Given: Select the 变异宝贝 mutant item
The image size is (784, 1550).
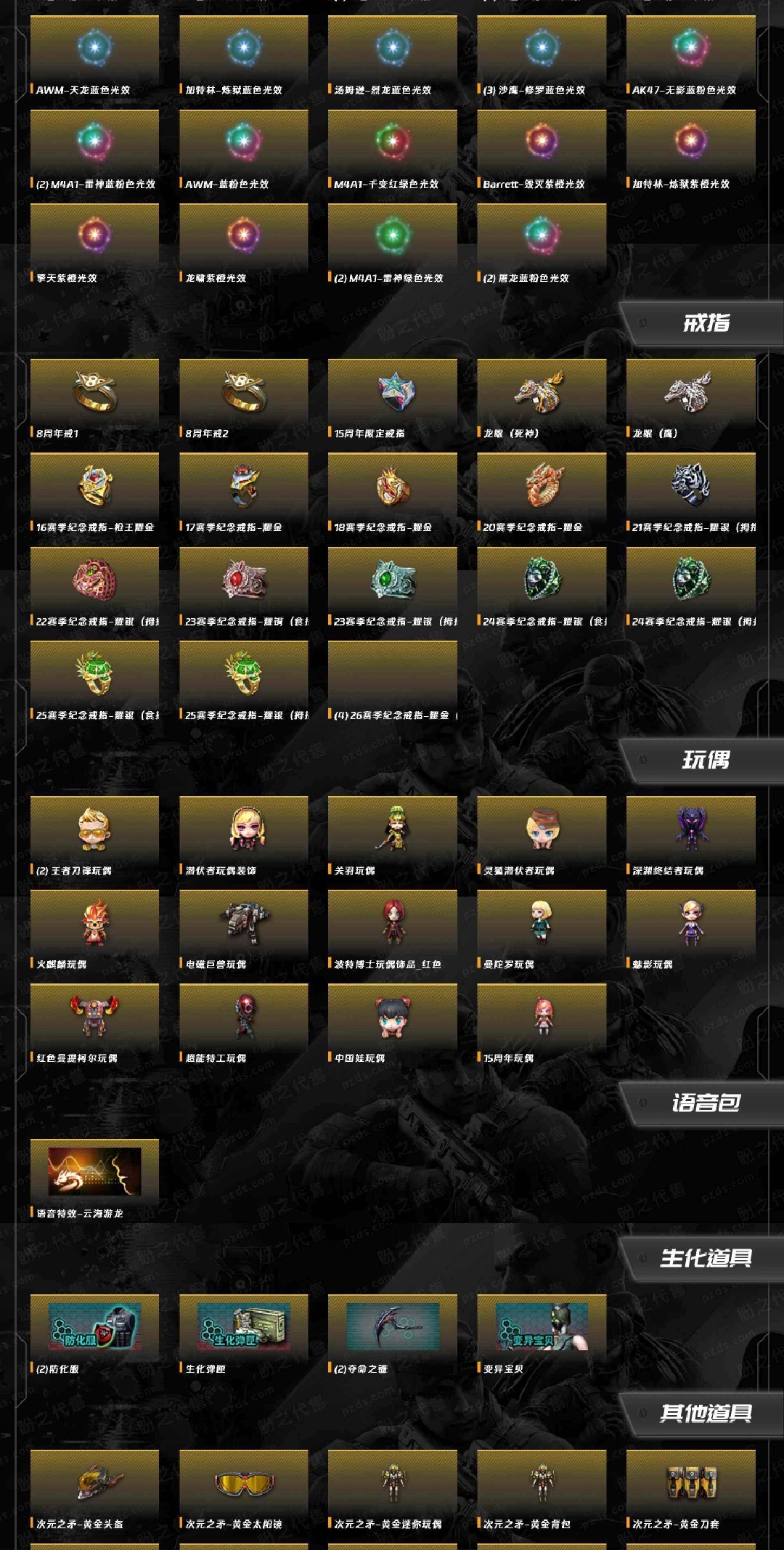Looking at the screenshot, I should coord(542,1335).
